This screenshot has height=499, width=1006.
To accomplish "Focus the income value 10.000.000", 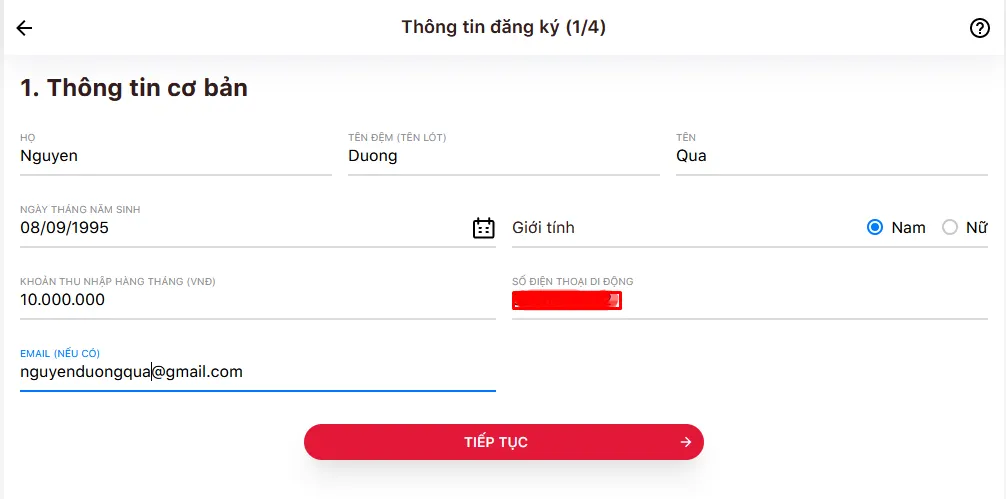I will (63, 300).
